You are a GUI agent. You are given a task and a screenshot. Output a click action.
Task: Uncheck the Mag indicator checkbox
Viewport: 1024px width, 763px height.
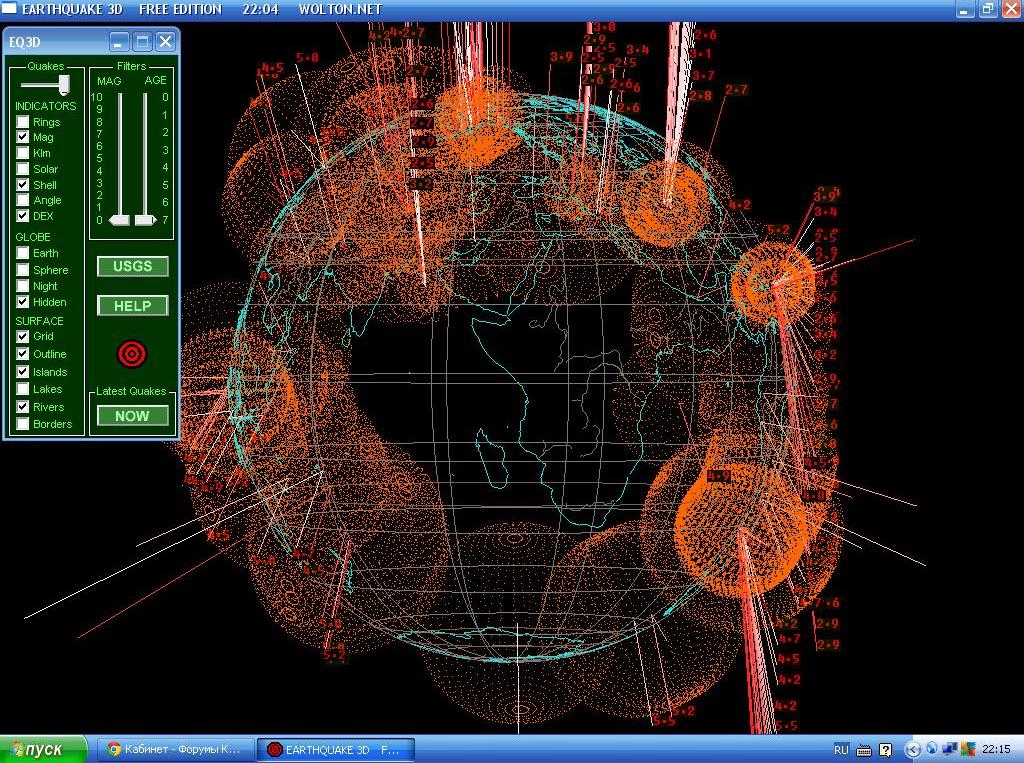click(23, 137)
